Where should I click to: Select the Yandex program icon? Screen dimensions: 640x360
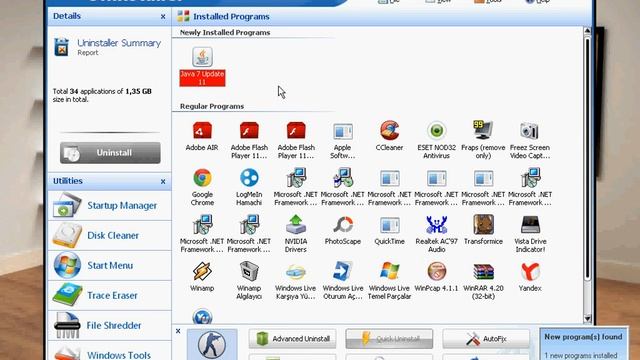[x=530, y=277]
